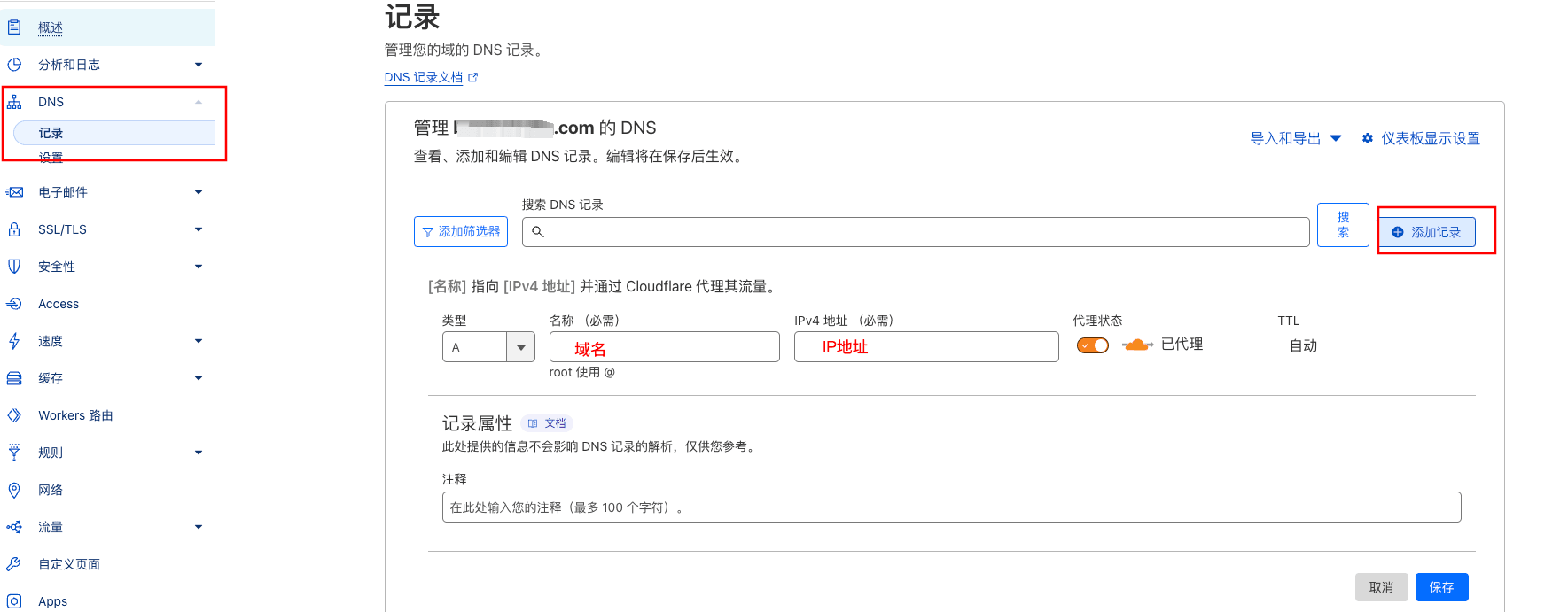Expand the Speed sidebar section

[199, 341]
